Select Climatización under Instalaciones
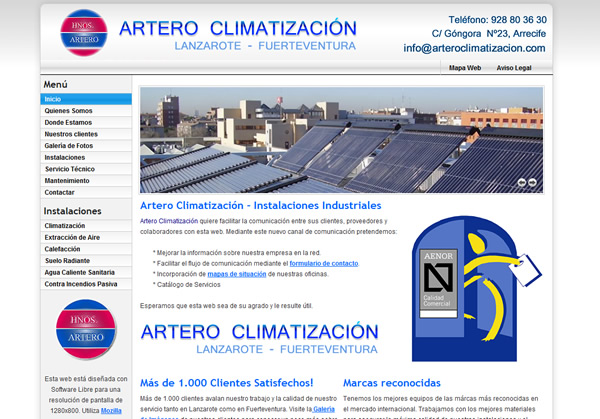This screenshot has width=600, height=419. 86,226
